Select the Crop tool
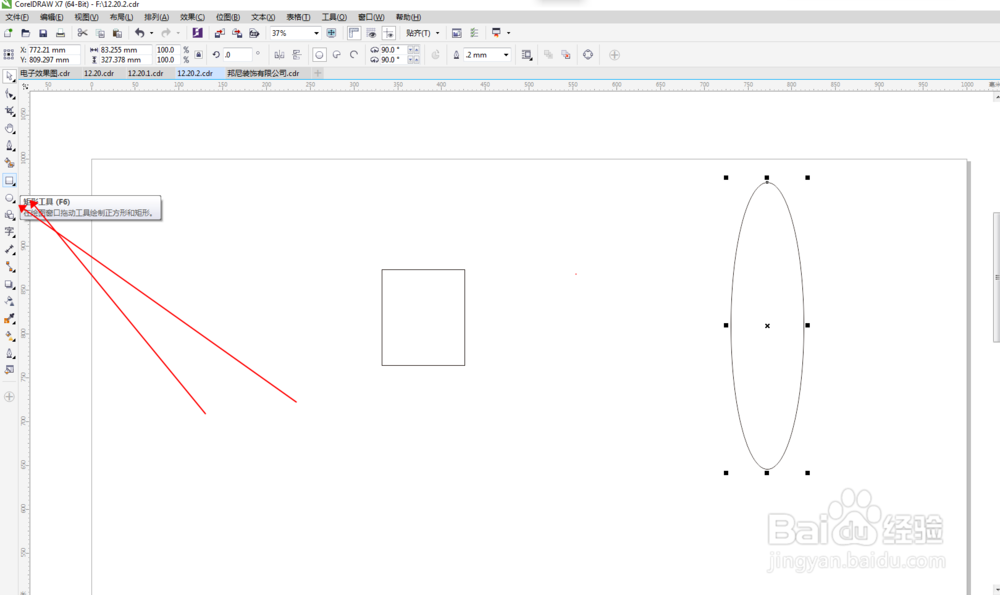1000x595 pixels. point(9,111)
